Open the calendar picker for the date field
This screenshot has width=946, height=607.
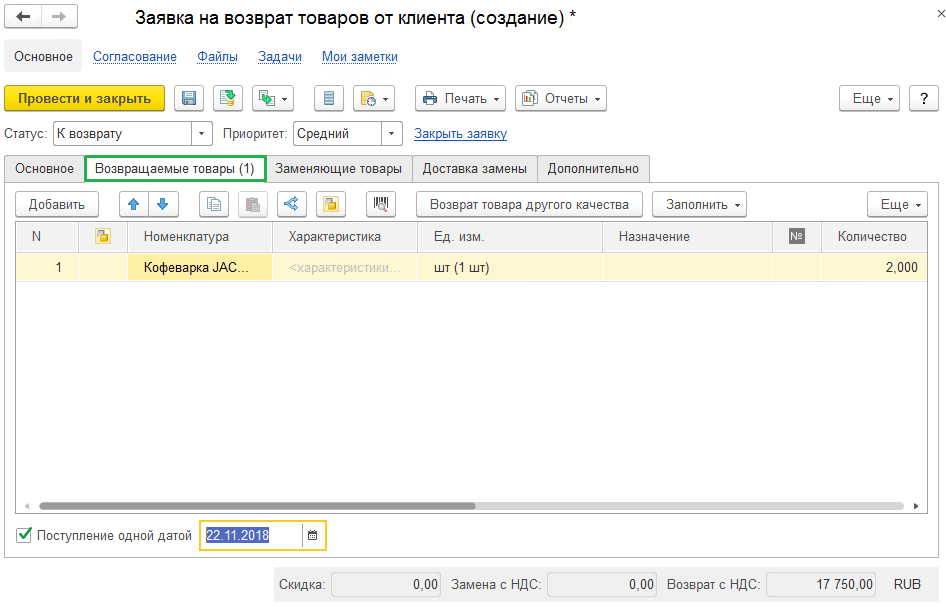pyautogui.click(x=312, y=536)
